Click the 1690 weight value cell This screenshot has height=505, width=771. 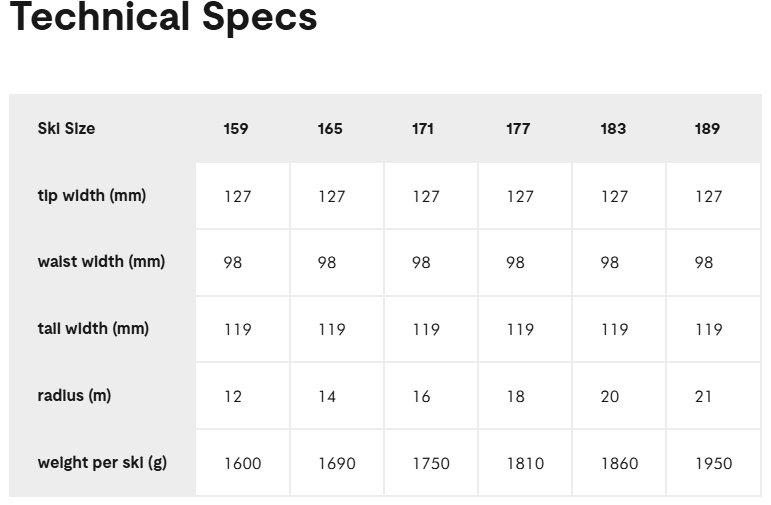(x=337, y=463)
